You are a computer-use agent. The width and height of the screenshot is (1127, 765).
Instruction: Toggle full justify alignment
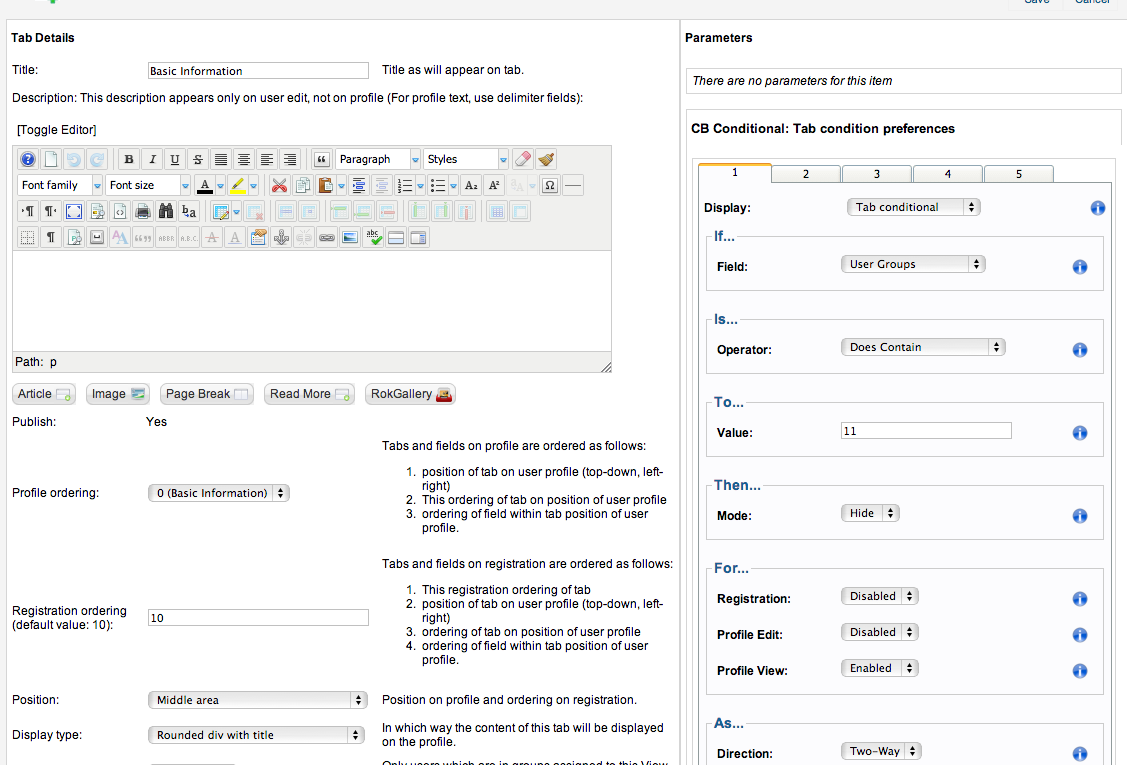(x=221, y=159)
